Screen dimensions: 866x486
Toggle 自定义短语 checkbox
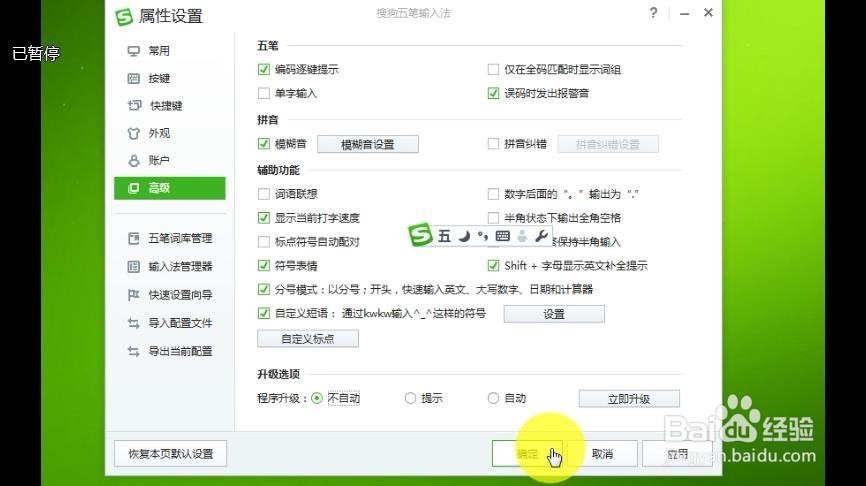(263, 313)
